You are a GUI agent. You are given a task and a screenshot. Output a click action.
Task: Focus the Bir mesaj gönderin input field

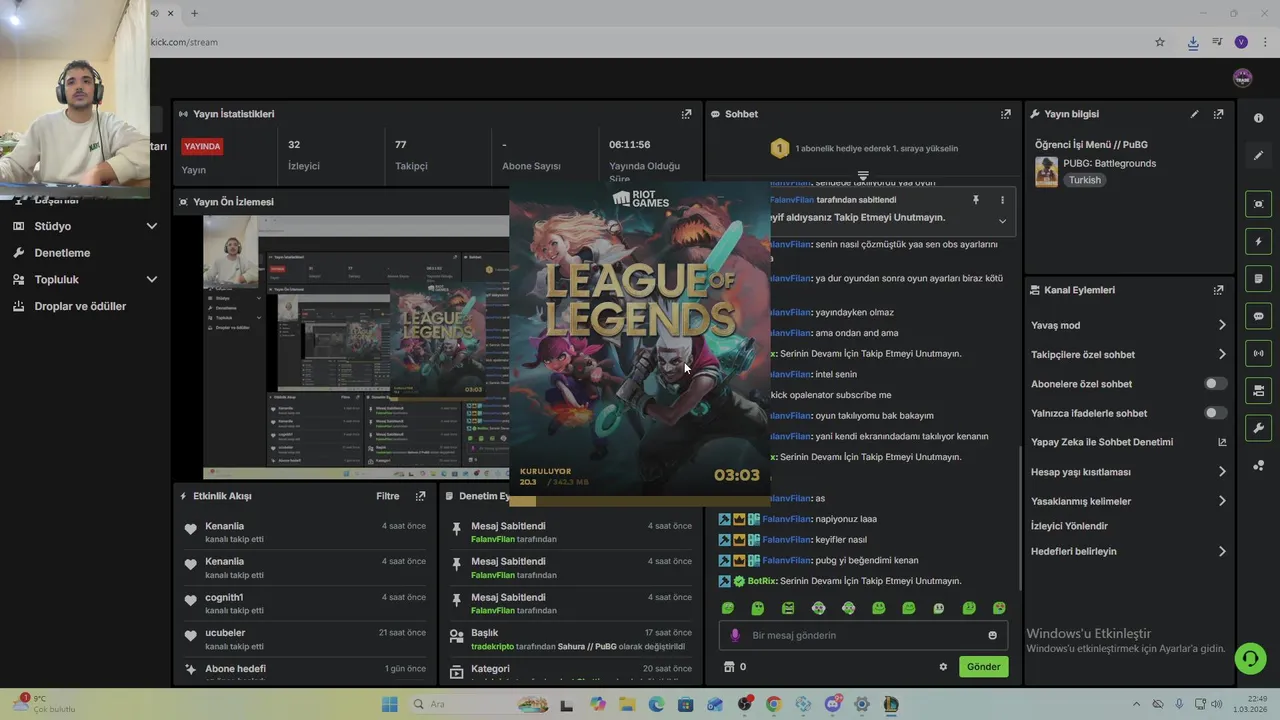(x=863, y=635)
